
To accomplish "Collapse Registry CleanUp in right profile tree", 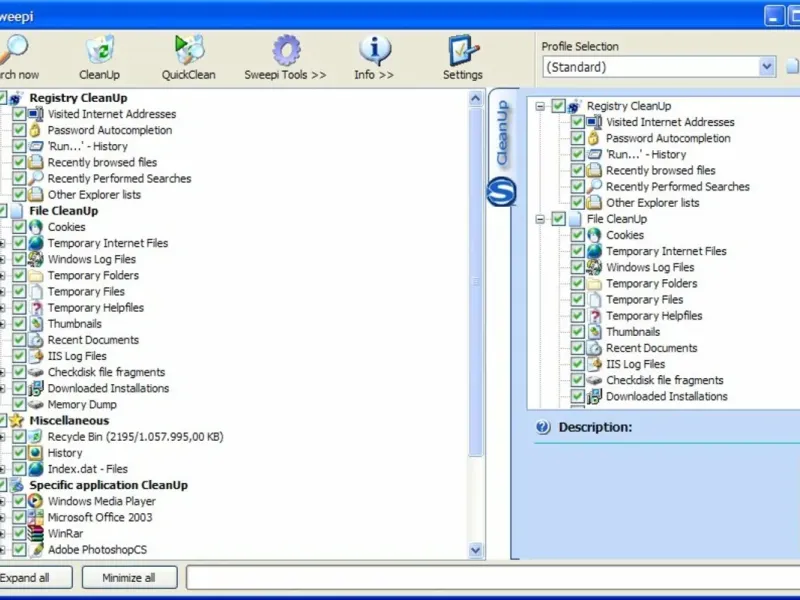I will (540, 106).
